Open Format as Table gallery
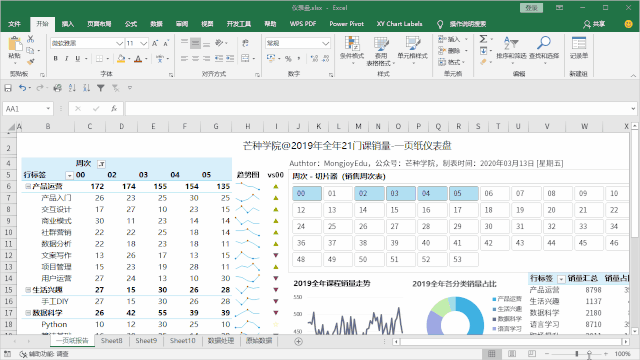640x360 pixels. (381, 51)
